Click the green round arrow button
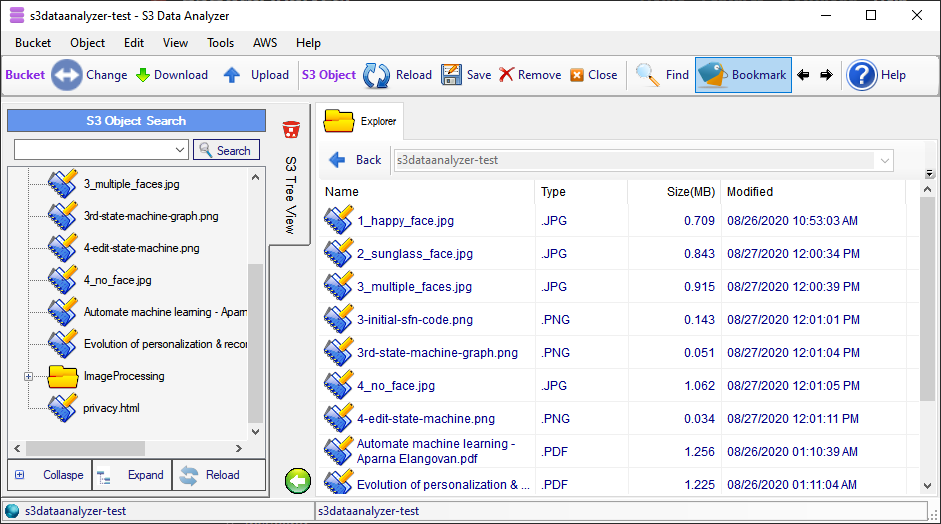This screenshot has height=524, width=941. 298,481
